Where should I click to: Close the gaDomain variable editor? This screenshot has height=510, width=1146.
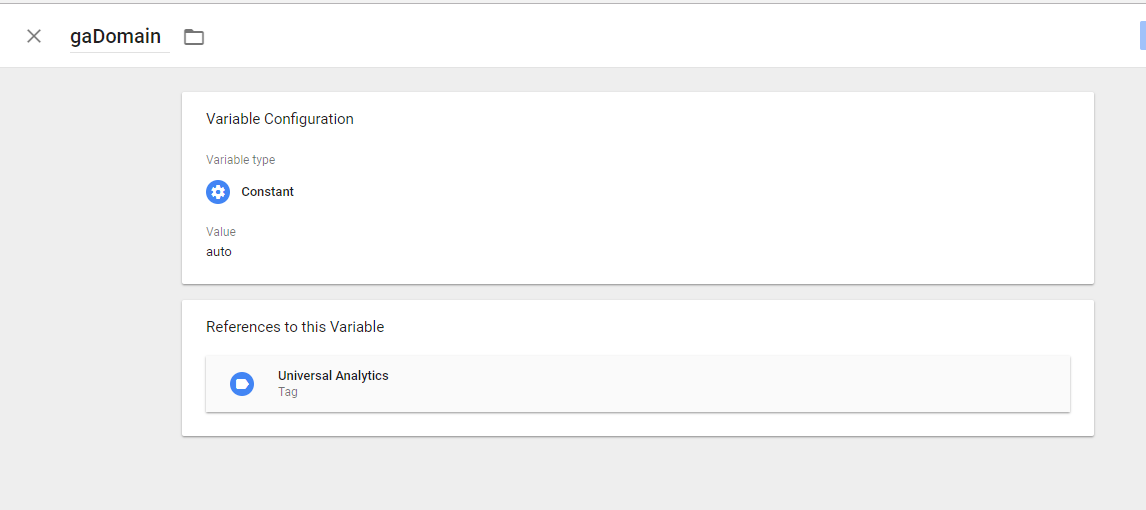[34, 36]
